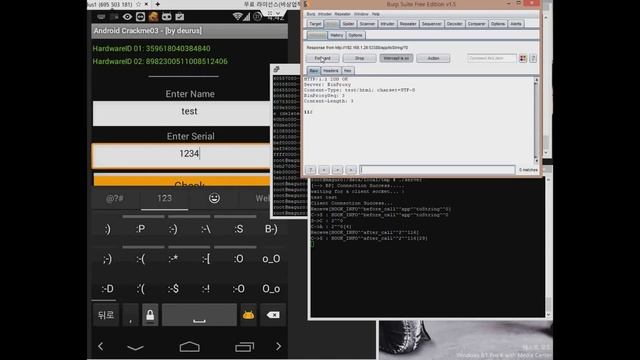Toggle the Intercept is on button
The height and width of the screenshot is (360, 640).
[x=396, y=58]
